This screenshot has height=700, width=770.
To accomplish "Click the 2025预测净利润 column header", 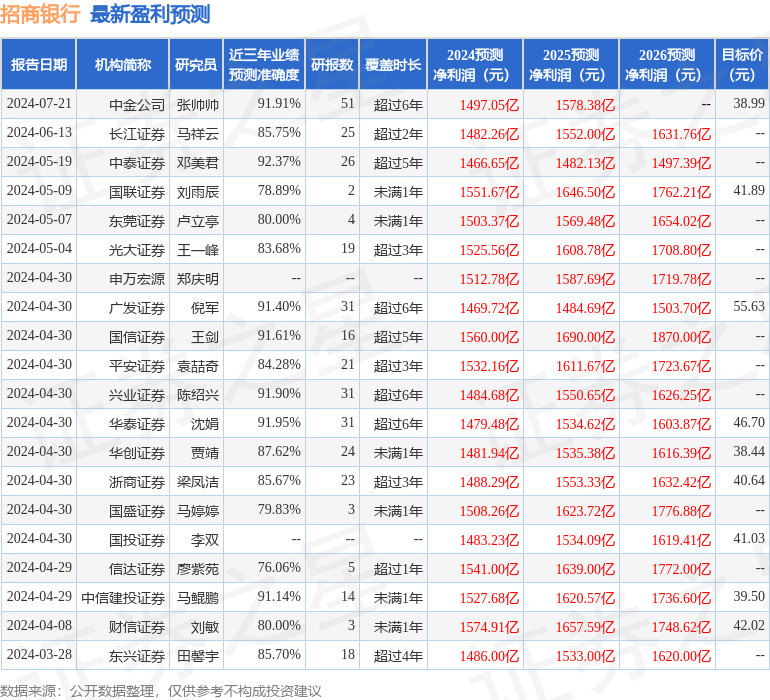I will point(571,65).
